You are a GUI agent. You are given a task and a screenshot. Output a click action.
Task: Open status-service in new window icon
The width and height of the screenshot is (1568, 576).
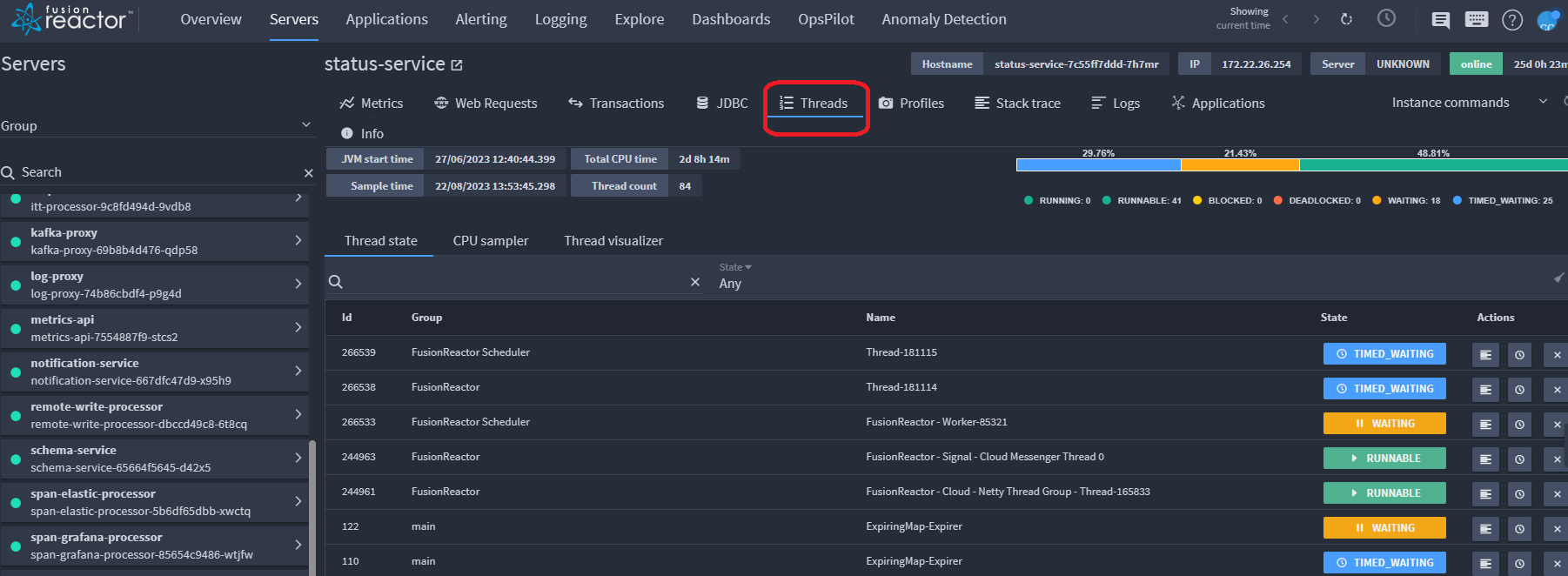point(457,65)
